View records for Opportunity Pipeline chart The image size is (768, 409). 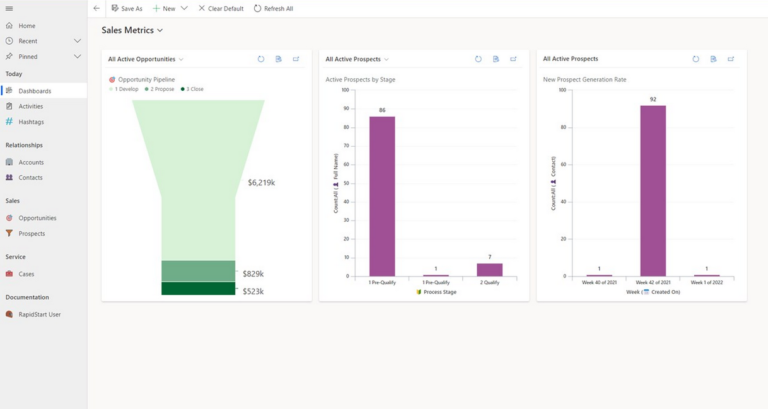pos(278,59)
